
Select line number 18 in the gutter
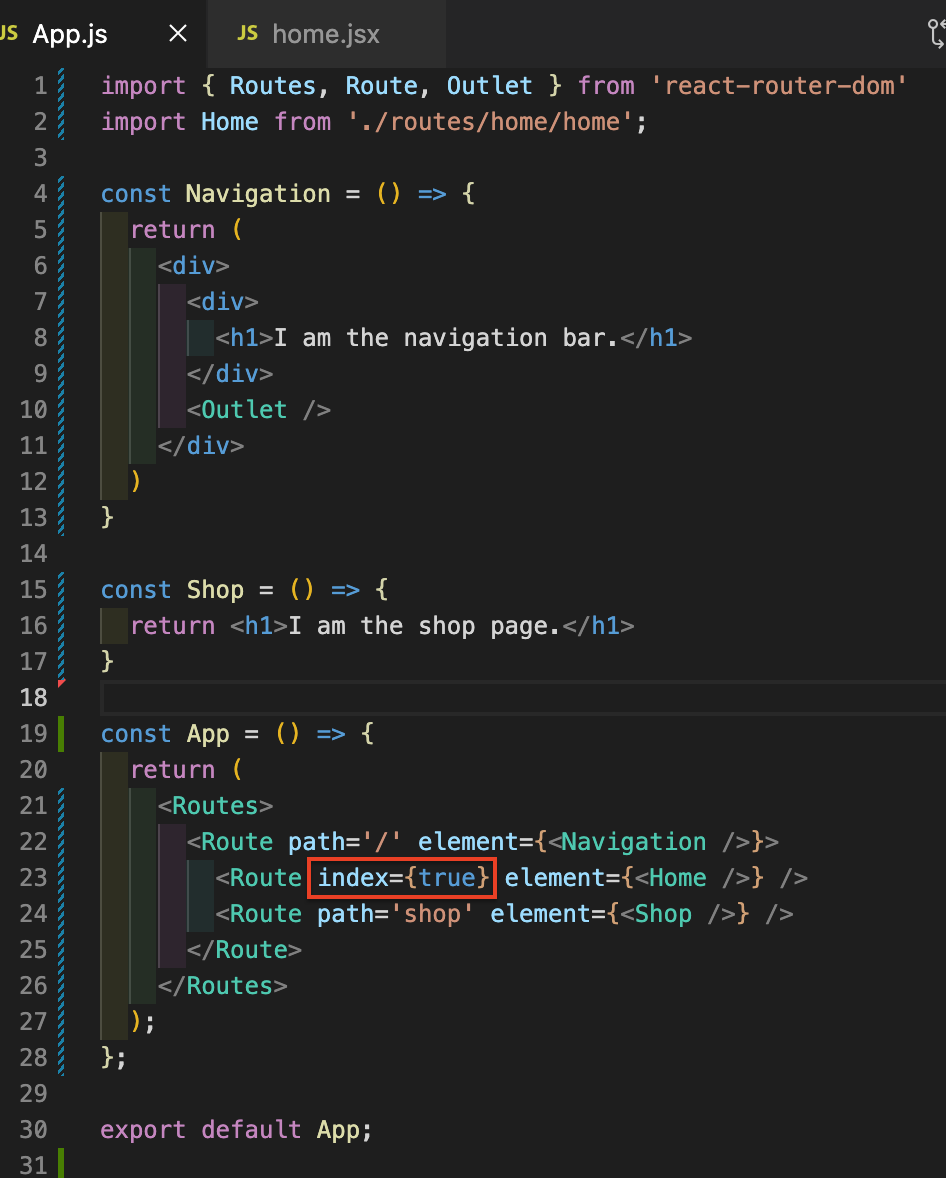(x=34, y=697)
